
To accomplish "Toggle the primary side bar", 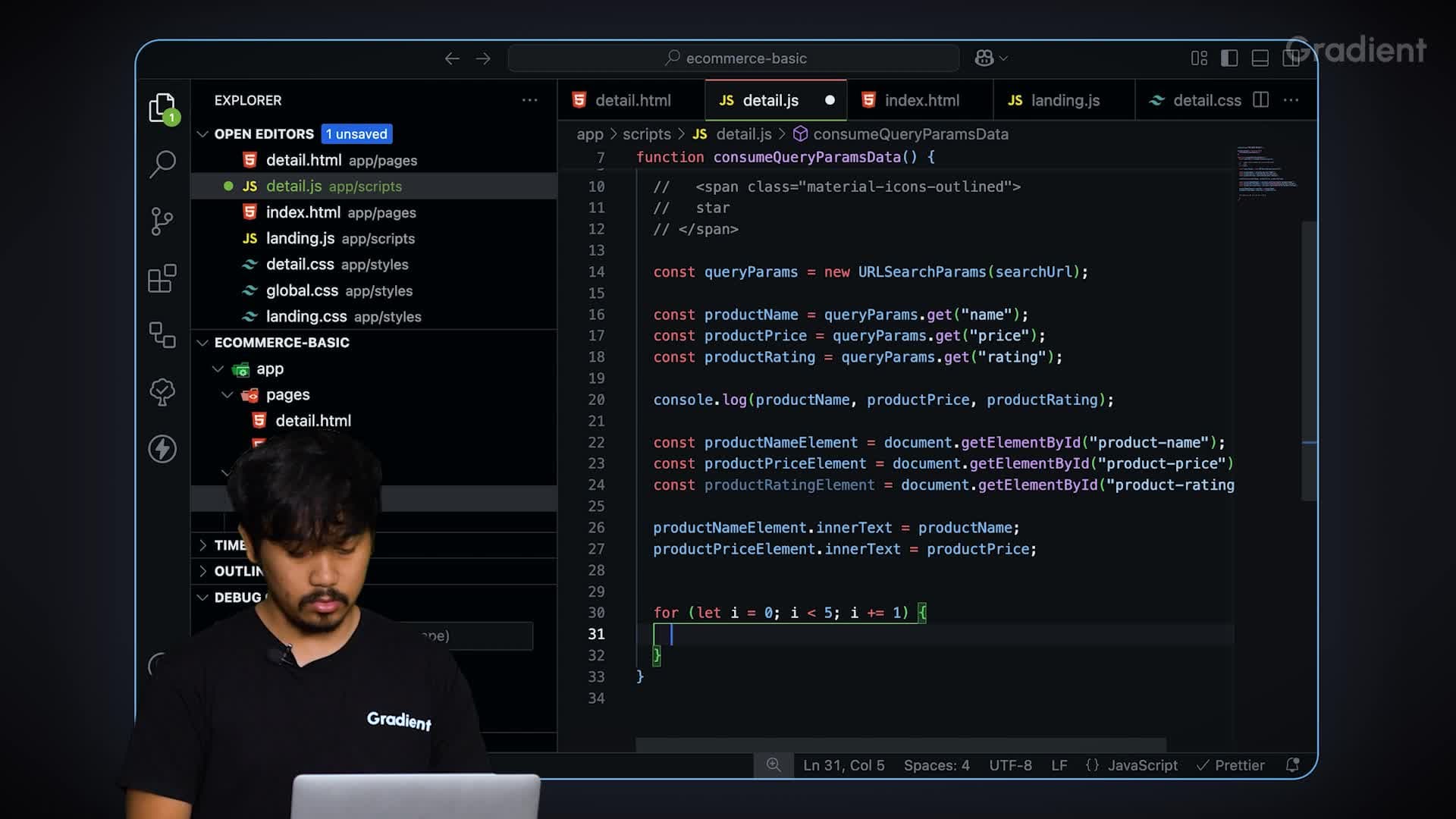I will (1229, 58).
